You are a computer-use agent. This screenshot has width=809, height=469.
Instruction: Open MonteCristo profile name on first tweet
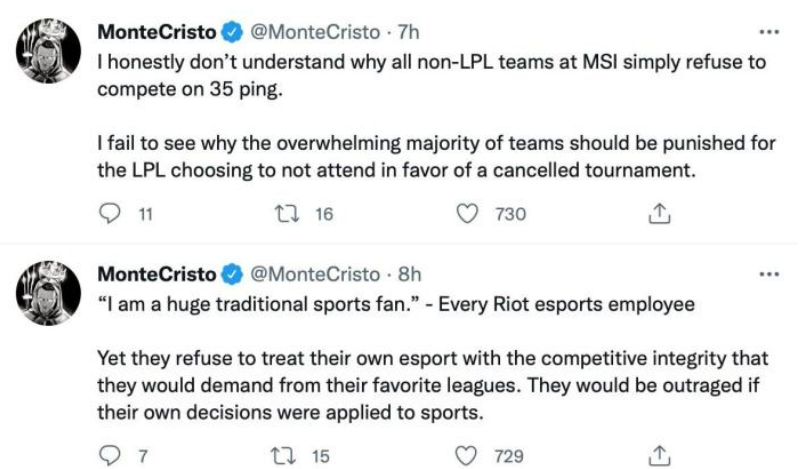156,32
